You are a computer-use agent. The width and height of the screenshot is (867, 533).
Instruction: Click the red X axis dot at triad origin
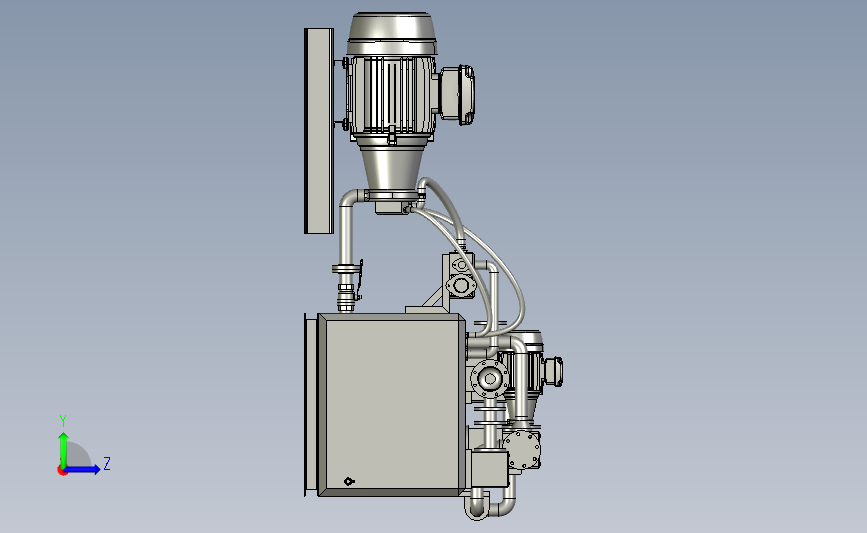[x=62, y=471]
